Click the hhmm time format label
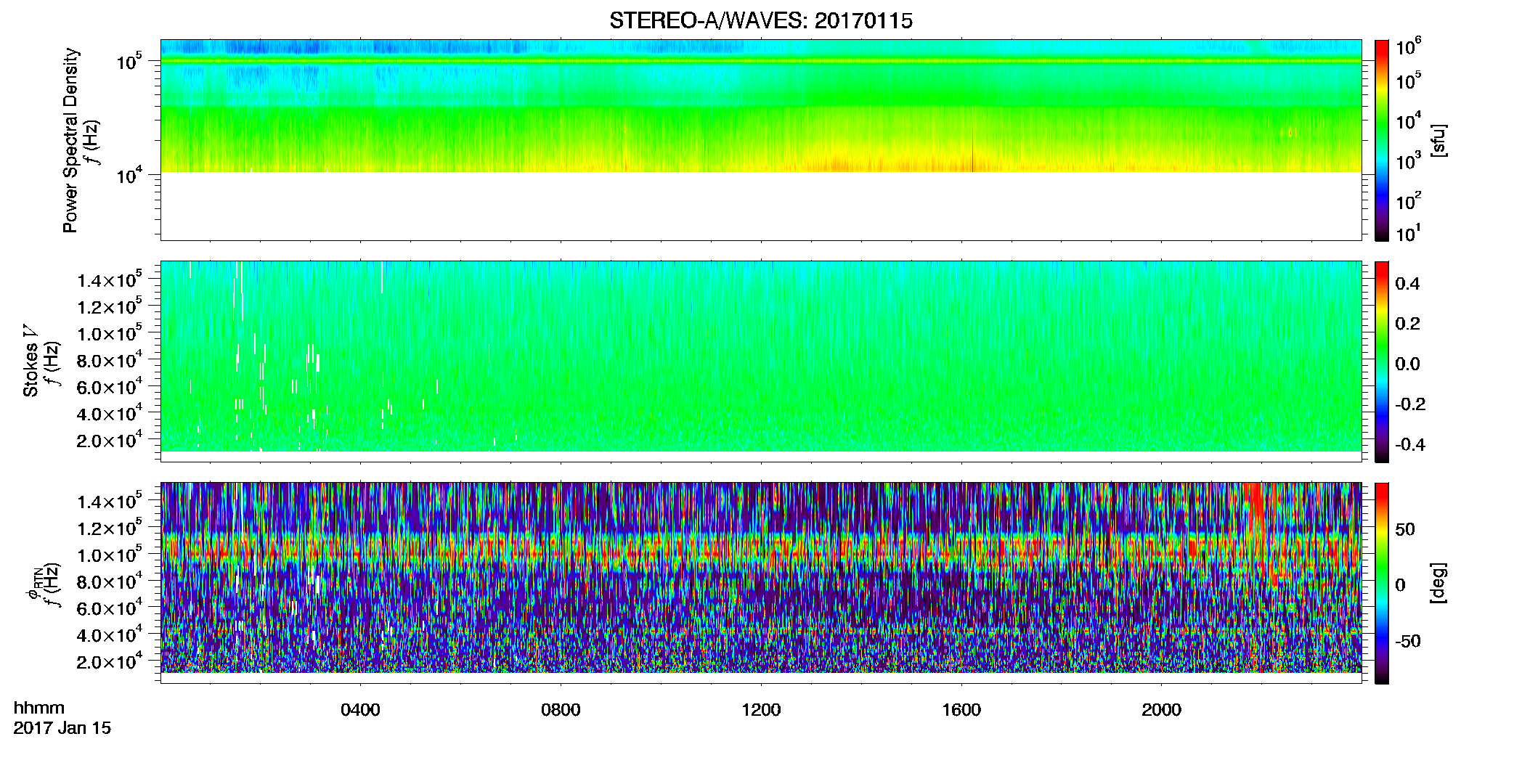Image resolution: width=1522 pixels, height=784 pixels. [x=39, y=708]
